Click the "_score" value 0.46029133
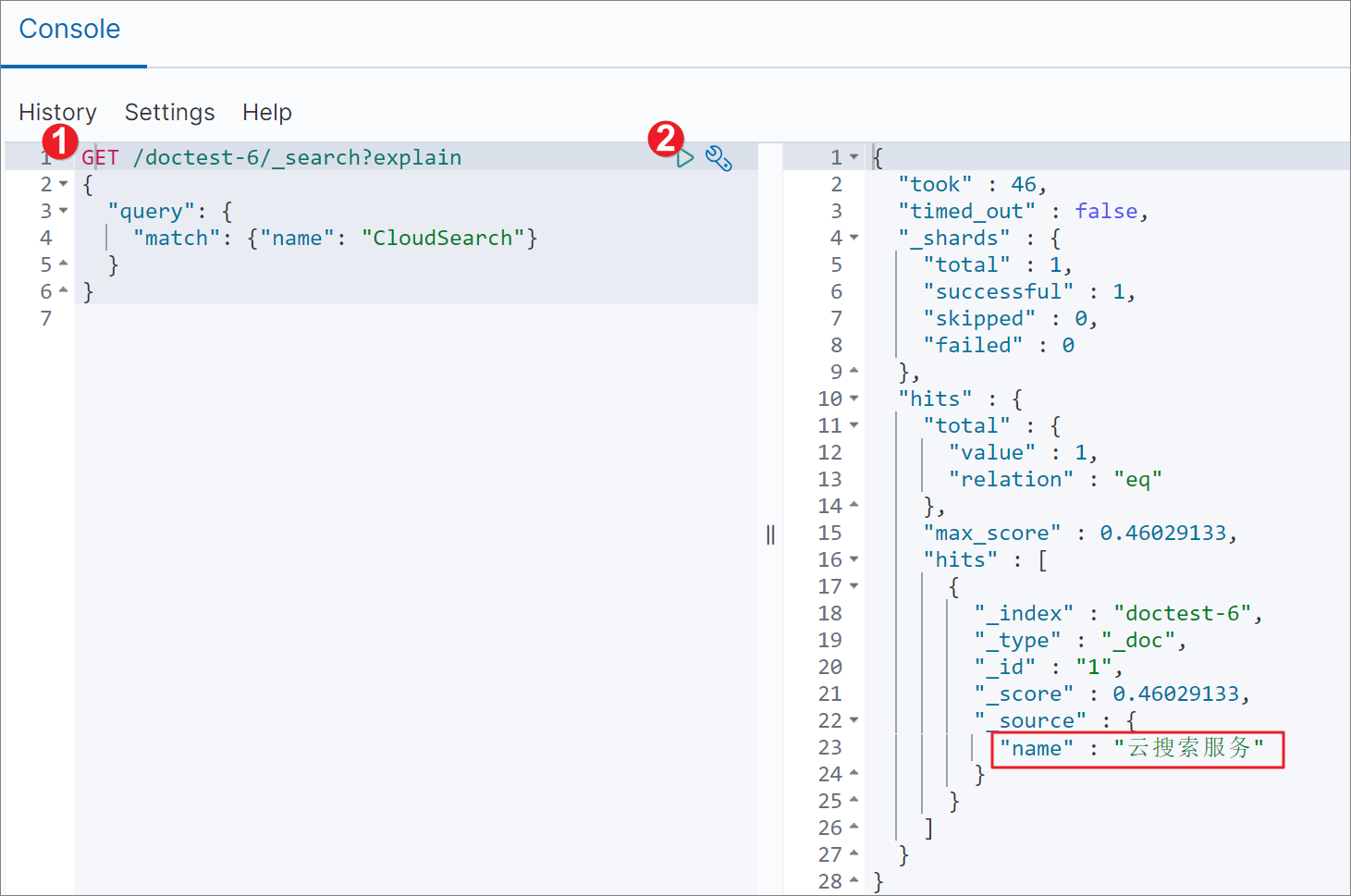Screen dimensions: 1351x896 [1175, 693]
